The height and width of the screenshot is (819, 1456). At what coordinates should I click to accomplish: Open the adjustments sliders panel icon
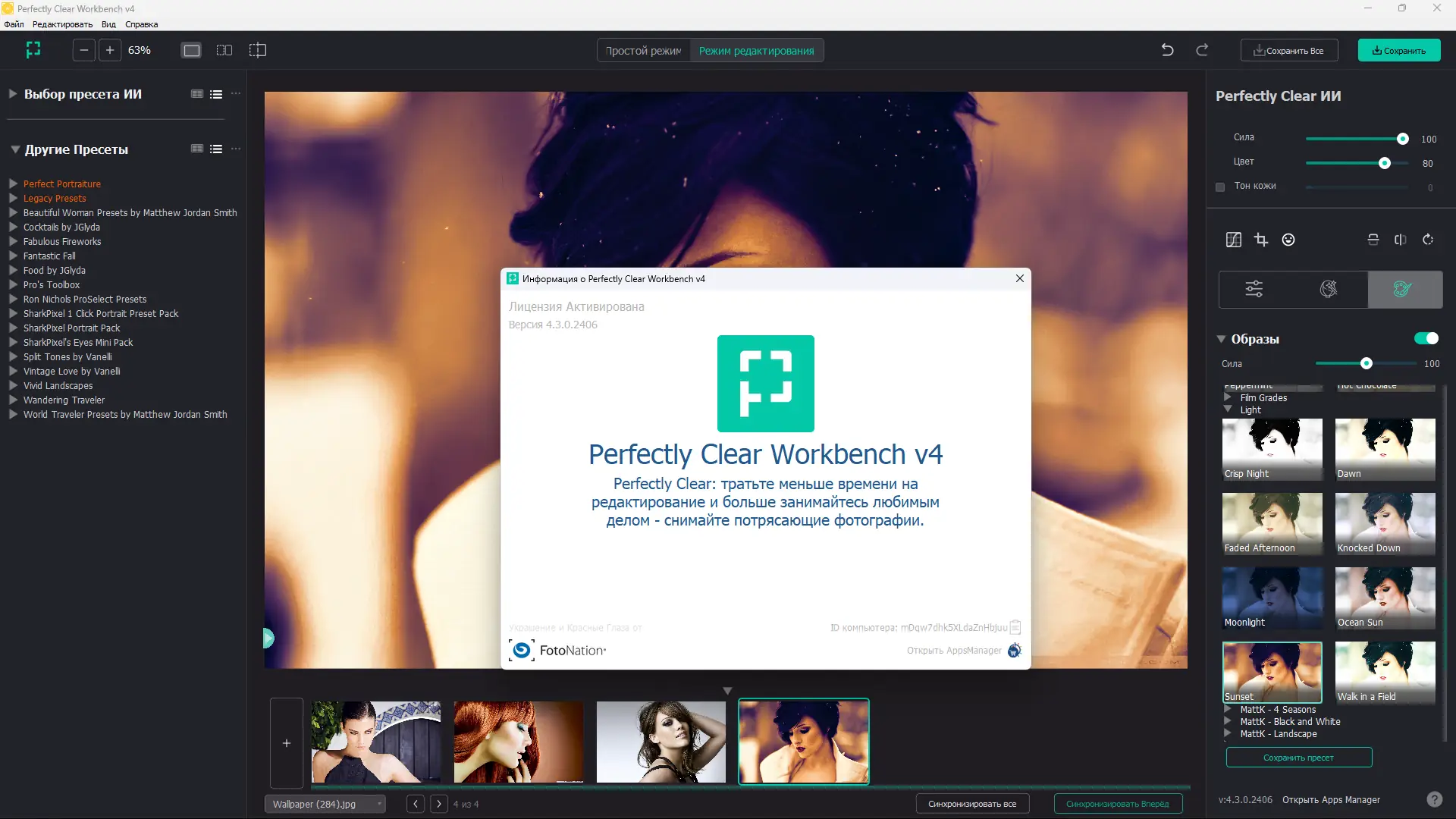coord(1254,289)
